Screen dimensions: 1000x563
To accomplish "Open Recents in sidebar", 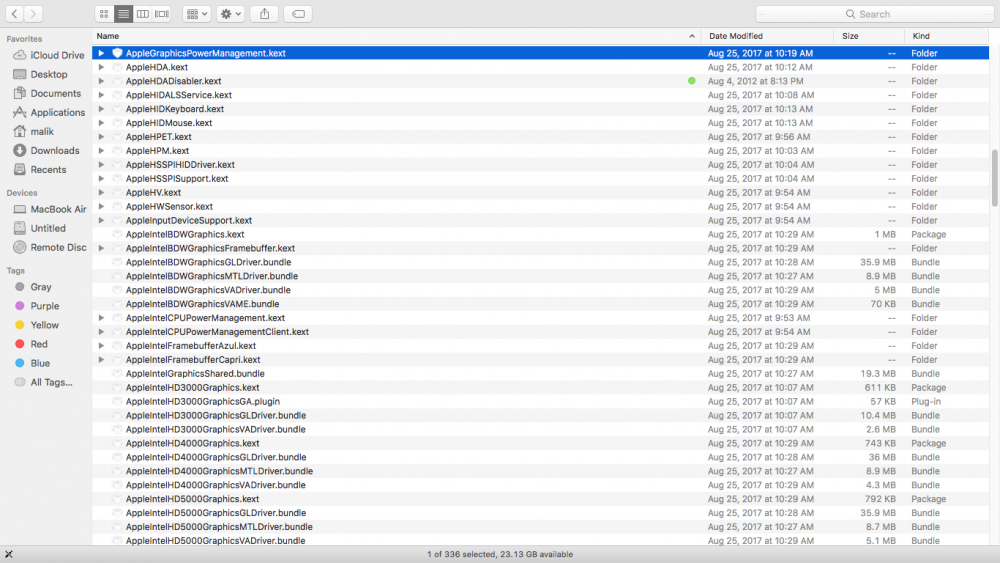I will click(x=40, y=170).
